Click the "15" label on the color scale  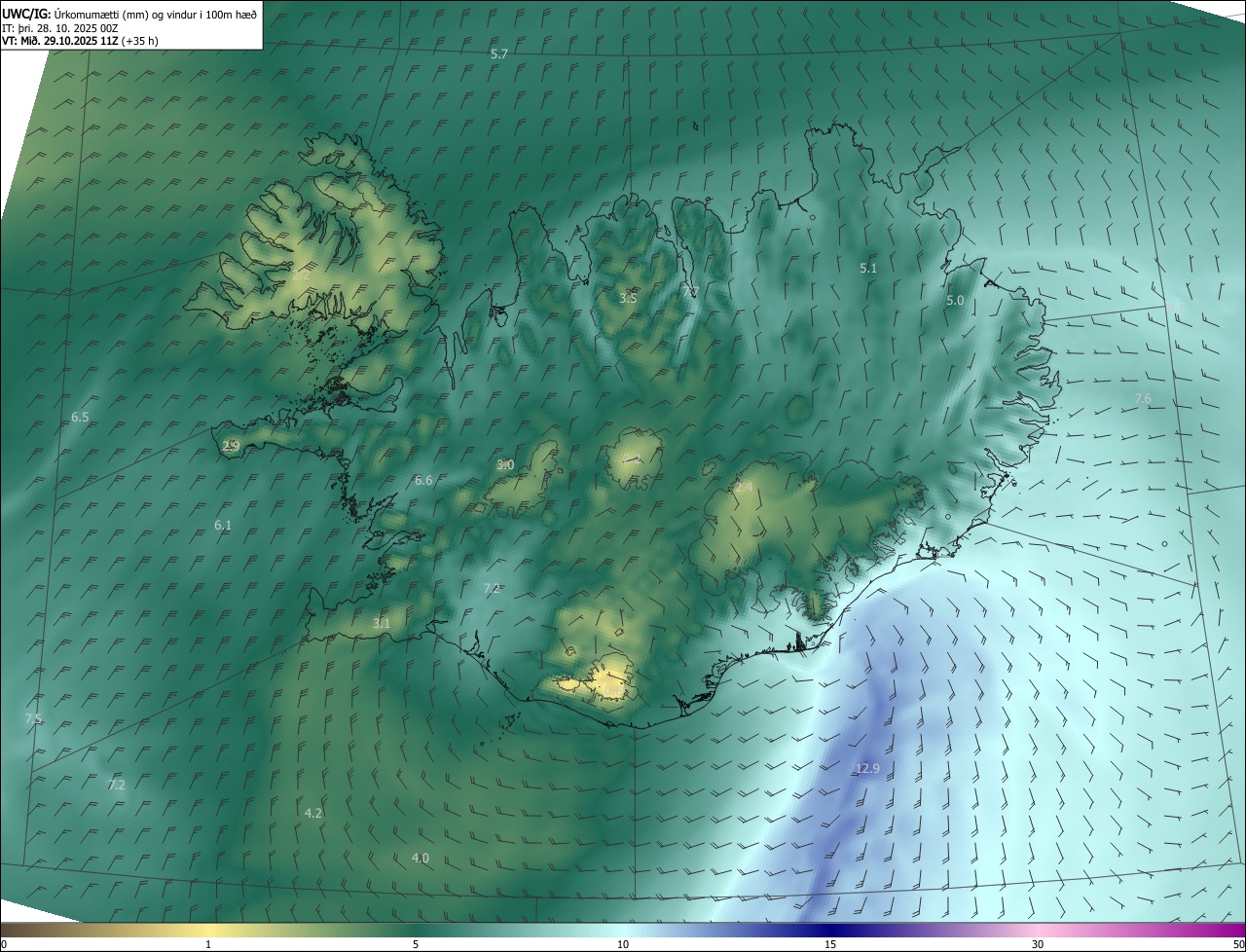830,944
